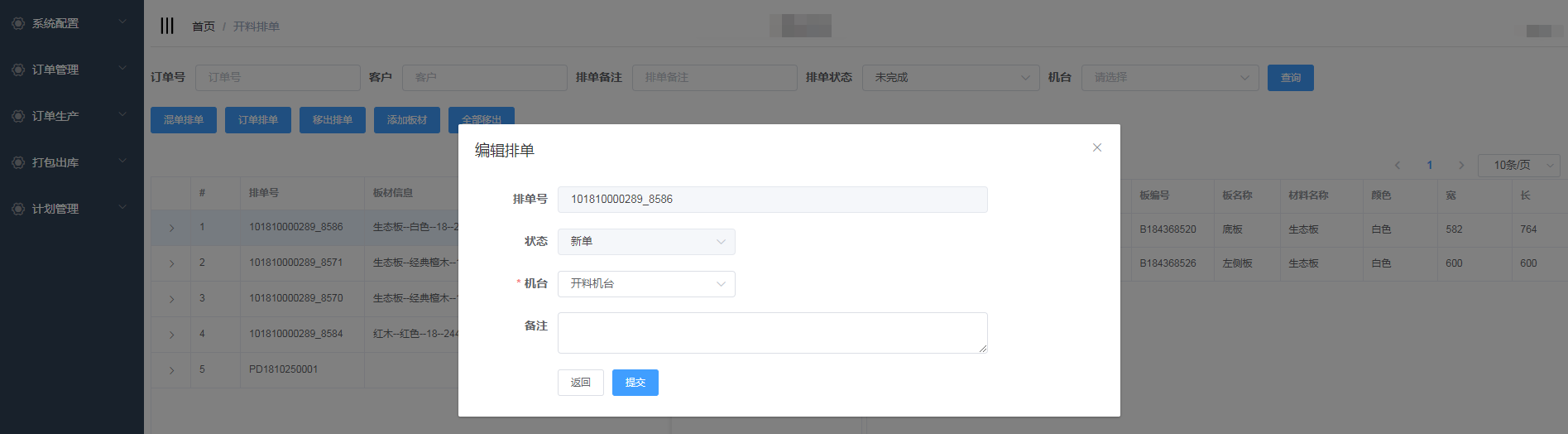
Task: Click the 提交 submit button
Action: coord(635,383)
